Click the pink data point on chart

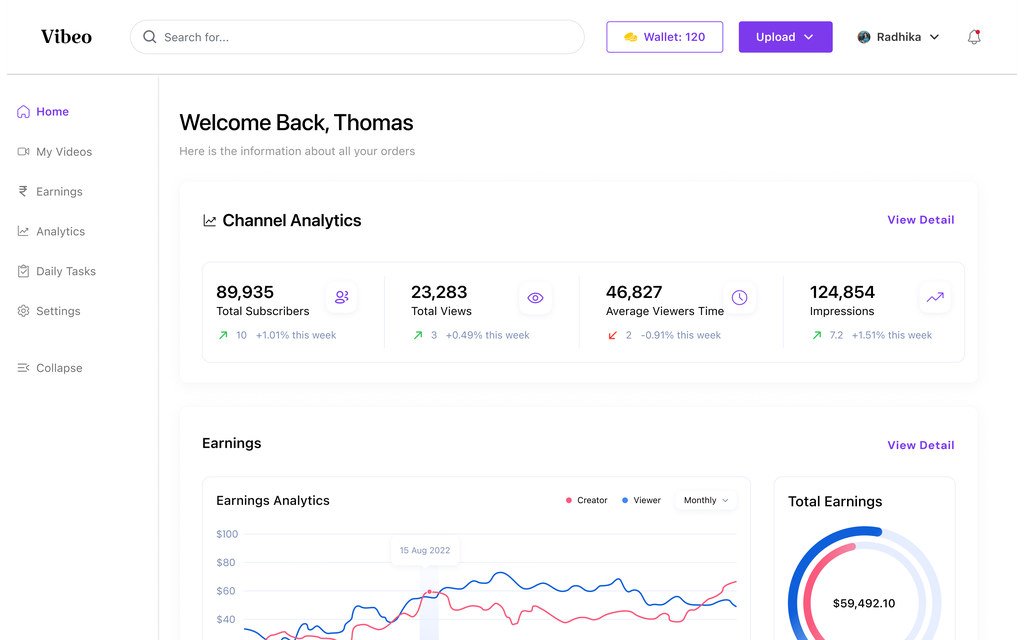[x=429, y=592]
